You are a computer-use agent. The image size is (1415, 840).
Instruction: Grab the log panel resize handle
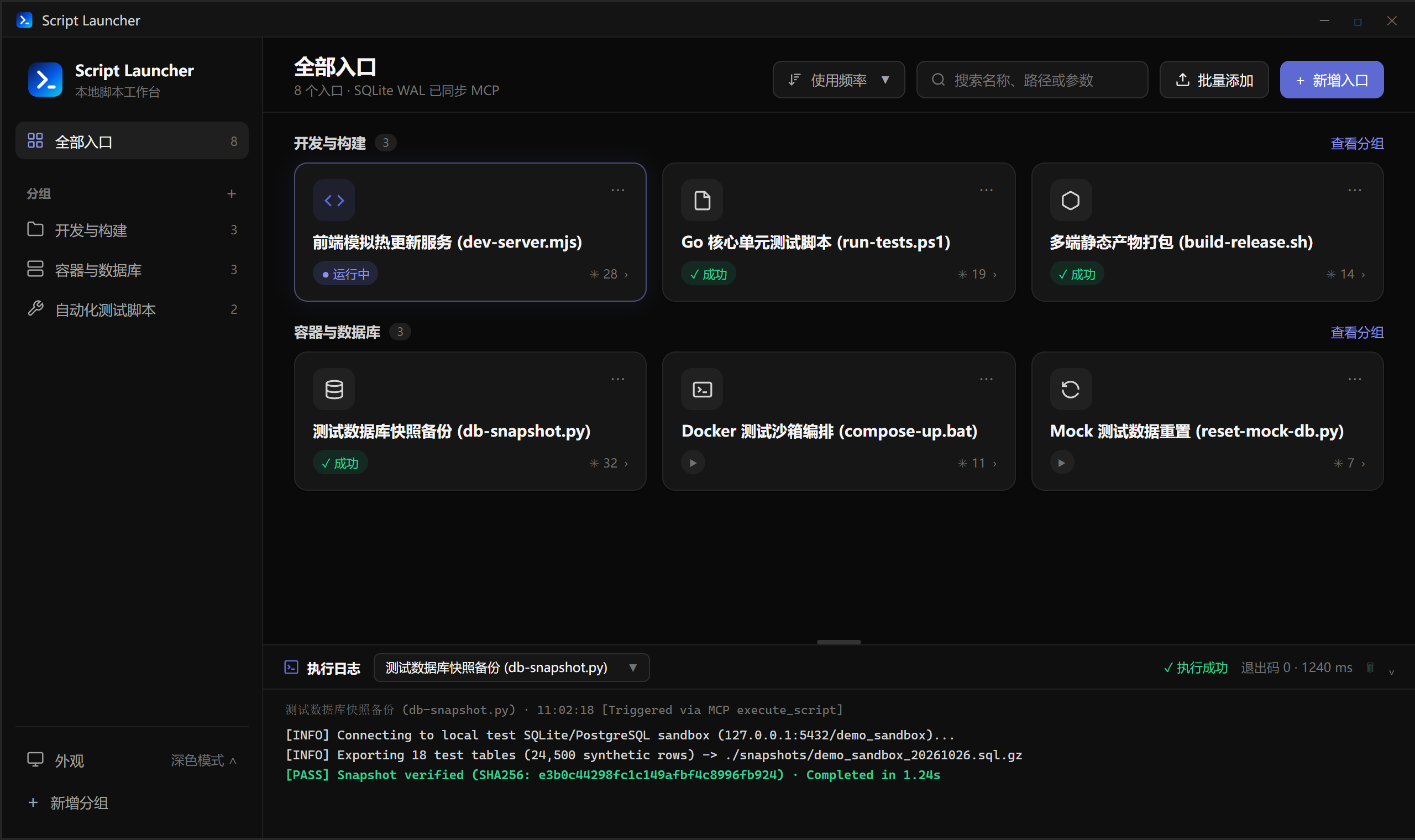pos(838,643)
